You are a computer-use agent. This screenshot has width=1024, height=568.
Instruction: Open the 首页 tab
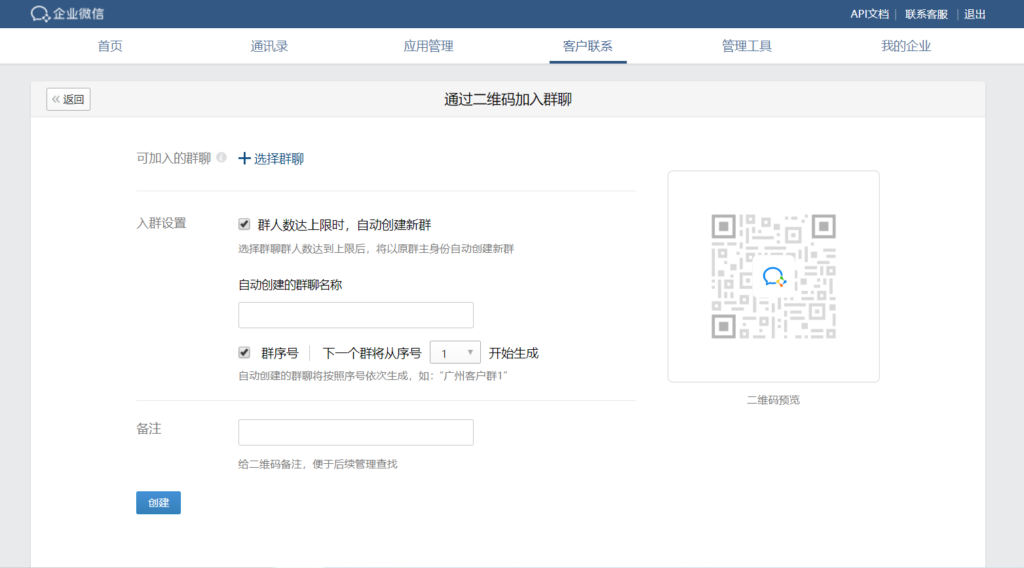[x=110, y=46]
